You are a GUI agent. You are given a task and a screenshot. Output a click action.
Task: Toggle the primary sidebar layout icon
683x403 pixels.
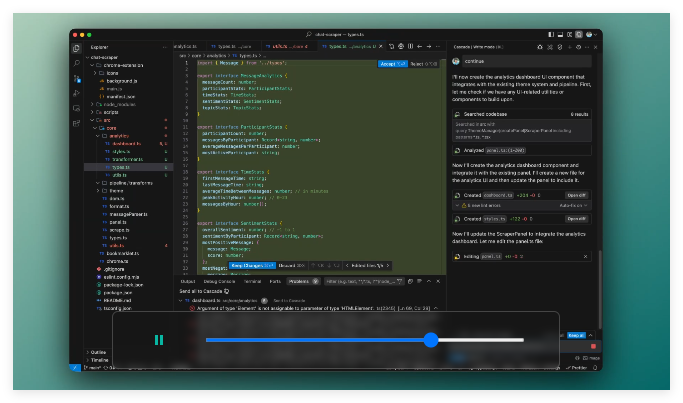tap(551, 34)
